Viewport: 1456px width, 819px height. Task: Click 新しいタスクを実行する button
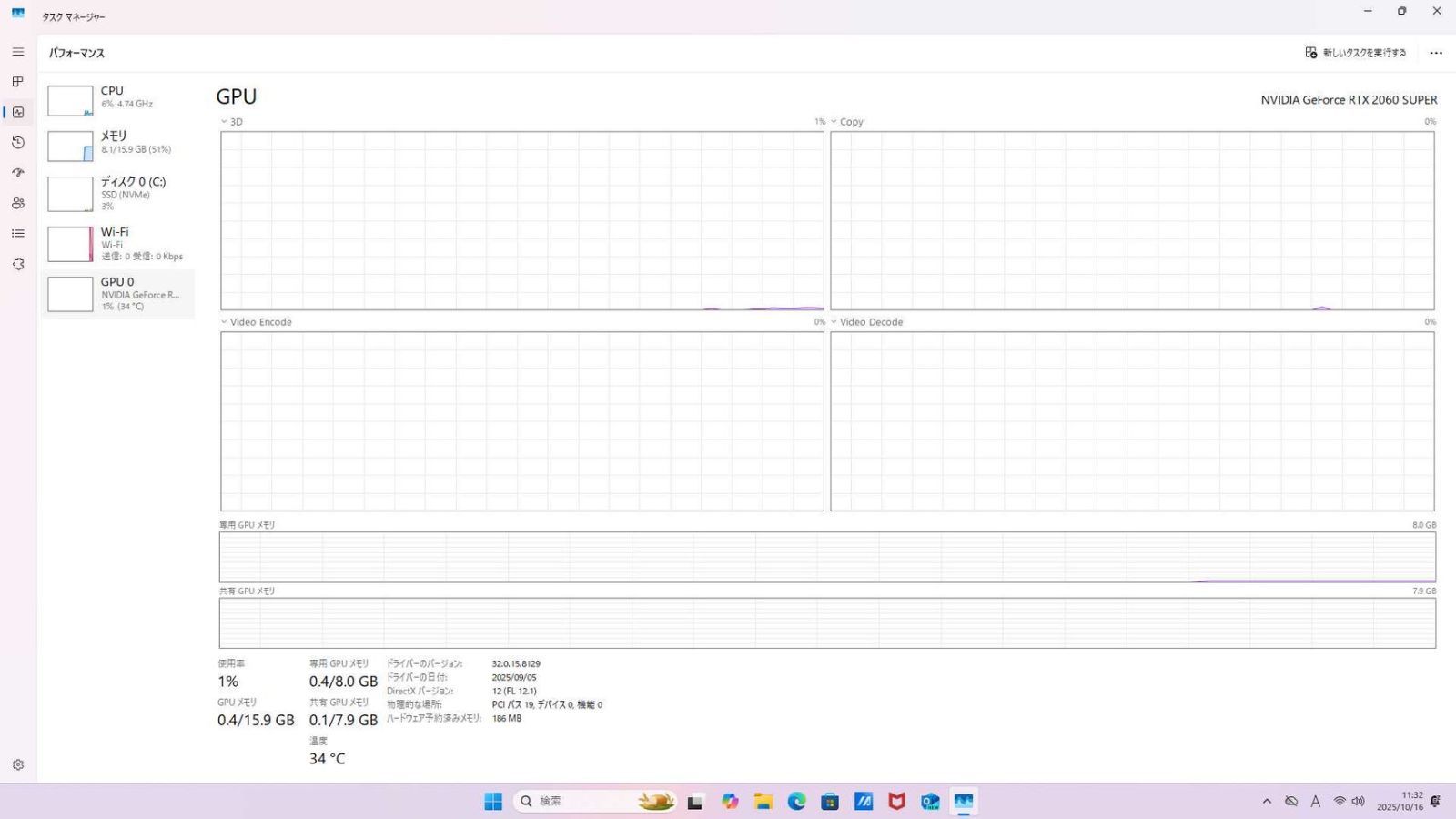(1355, 53)
